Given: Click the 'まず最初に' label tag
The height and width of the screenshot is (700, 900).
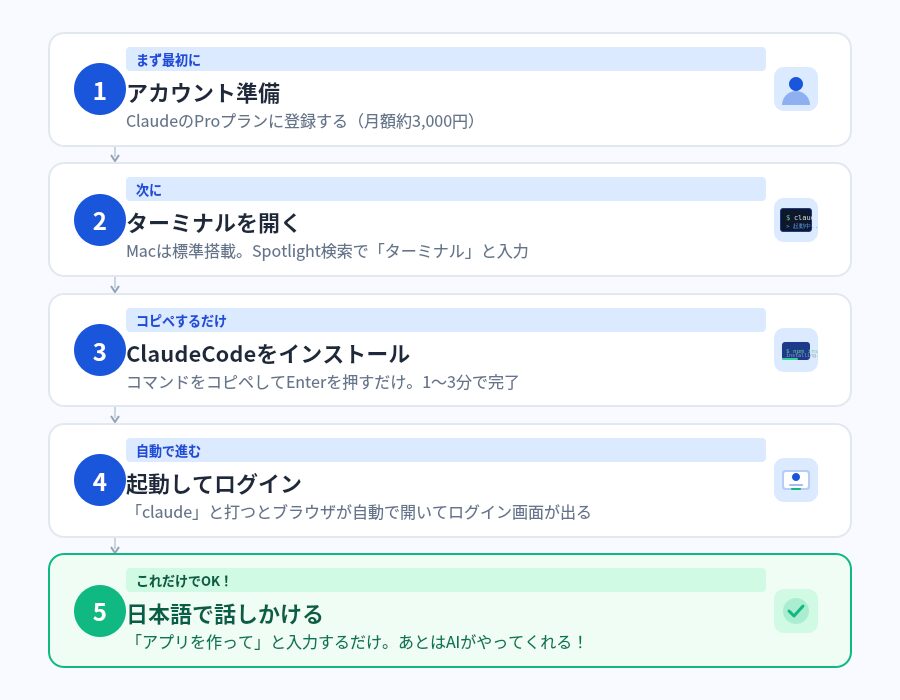Looking at the screenshot, I should (168, 60).
